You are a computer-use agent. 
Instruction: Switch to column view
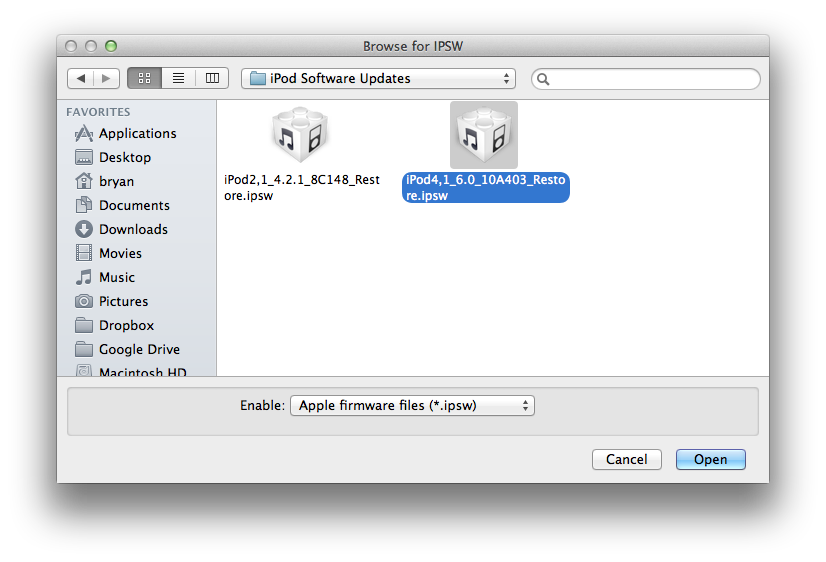(212, 78)
